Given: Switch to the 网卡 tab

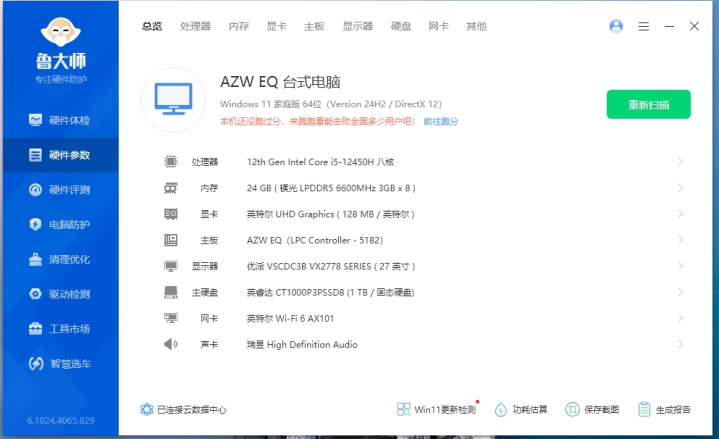Looking at the screenshot, I should point(438,26).
